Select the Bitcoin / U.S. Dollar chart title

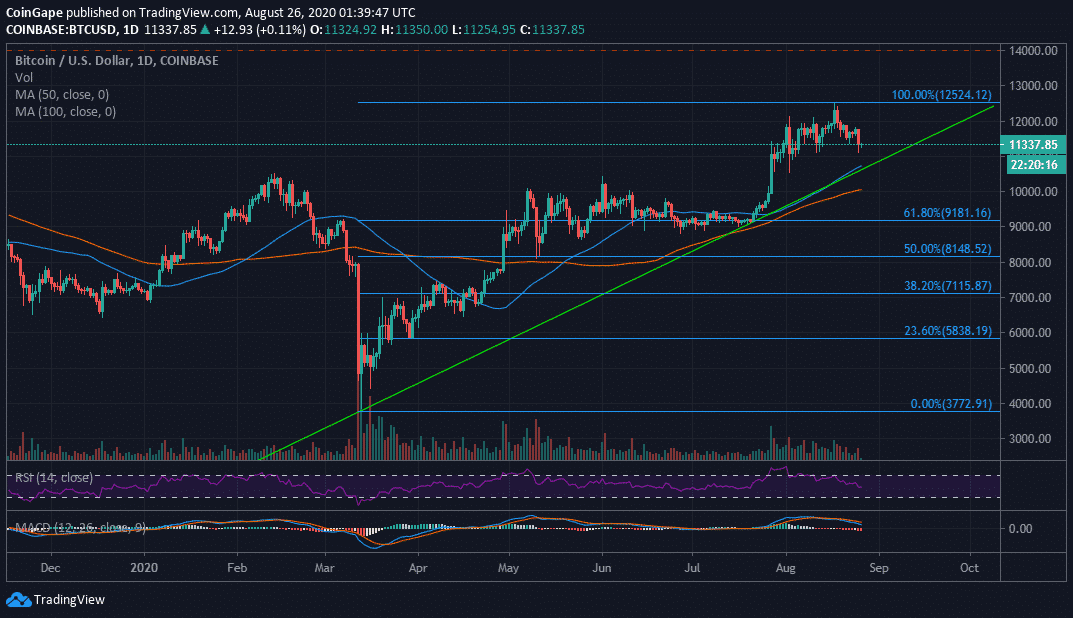click(116, 60)
